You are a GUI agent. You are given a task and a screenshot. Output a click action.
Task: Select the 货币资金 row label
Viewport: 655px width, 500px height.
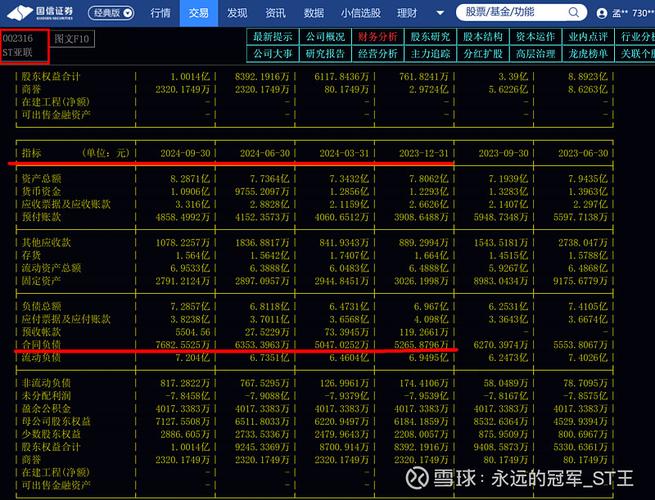click(x=41, y=192)
